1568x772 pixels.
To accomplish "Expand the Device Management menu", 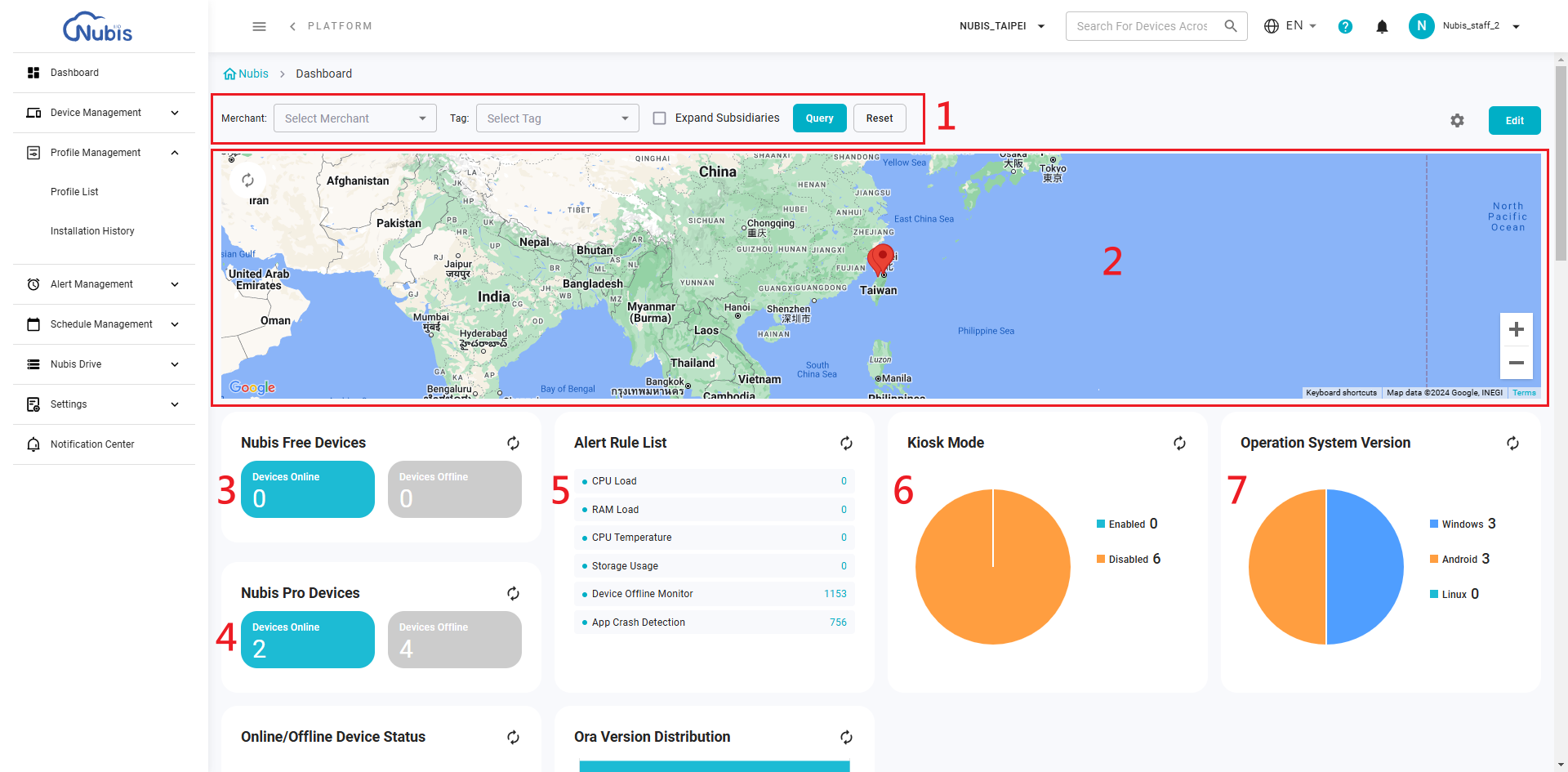I will 104,113.
